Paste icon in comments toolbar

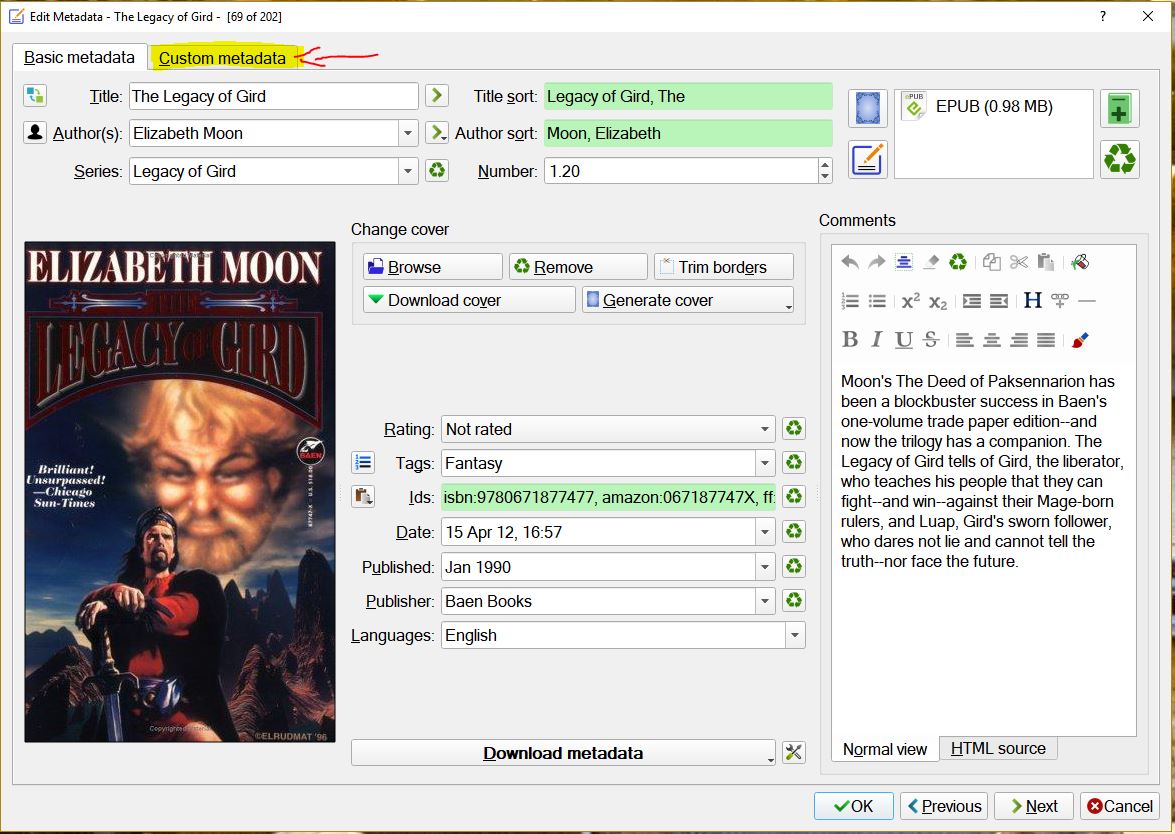pyautogui.click(x=1045, y=262)
